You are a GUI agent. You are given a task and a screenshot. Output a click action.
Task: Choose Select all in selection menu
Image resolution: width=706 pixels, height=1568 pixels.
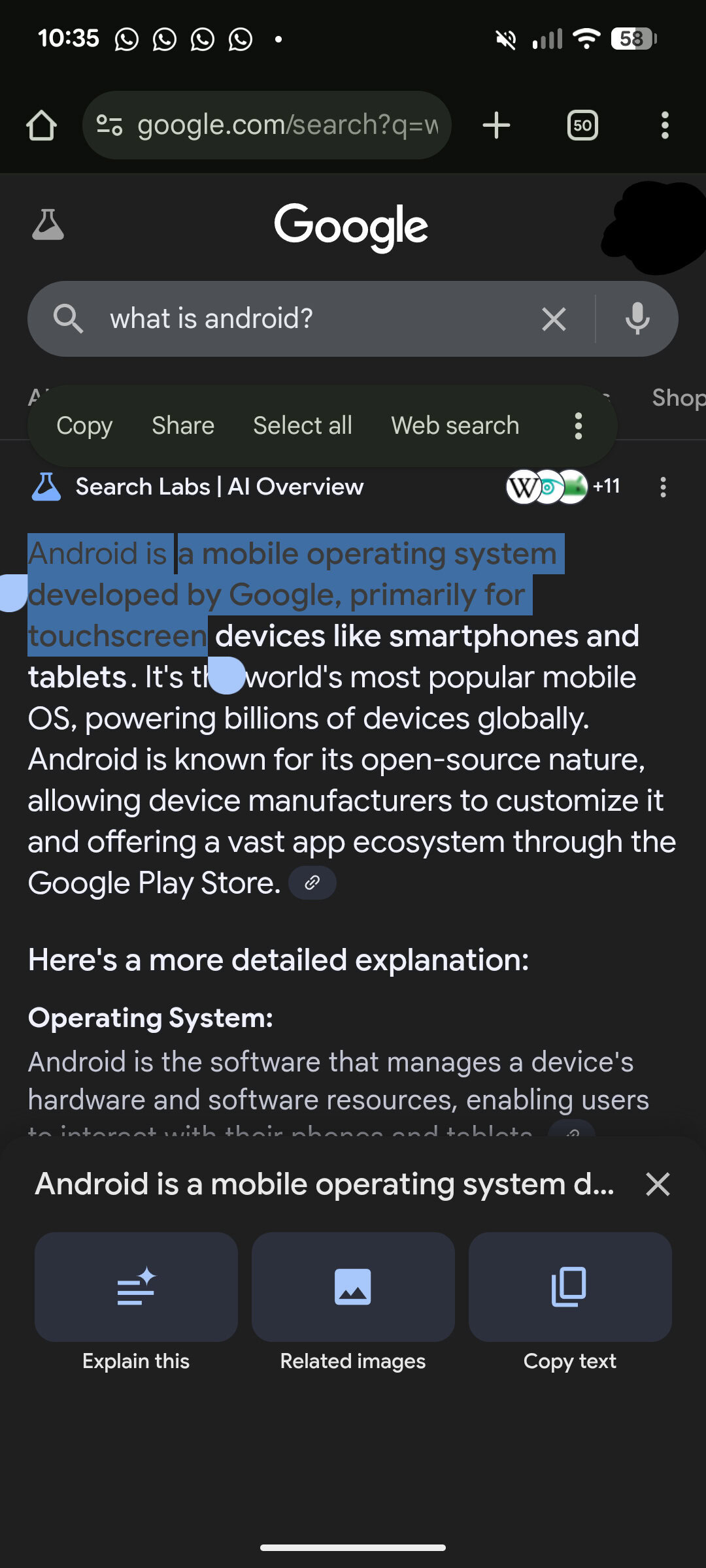point(303,425)
